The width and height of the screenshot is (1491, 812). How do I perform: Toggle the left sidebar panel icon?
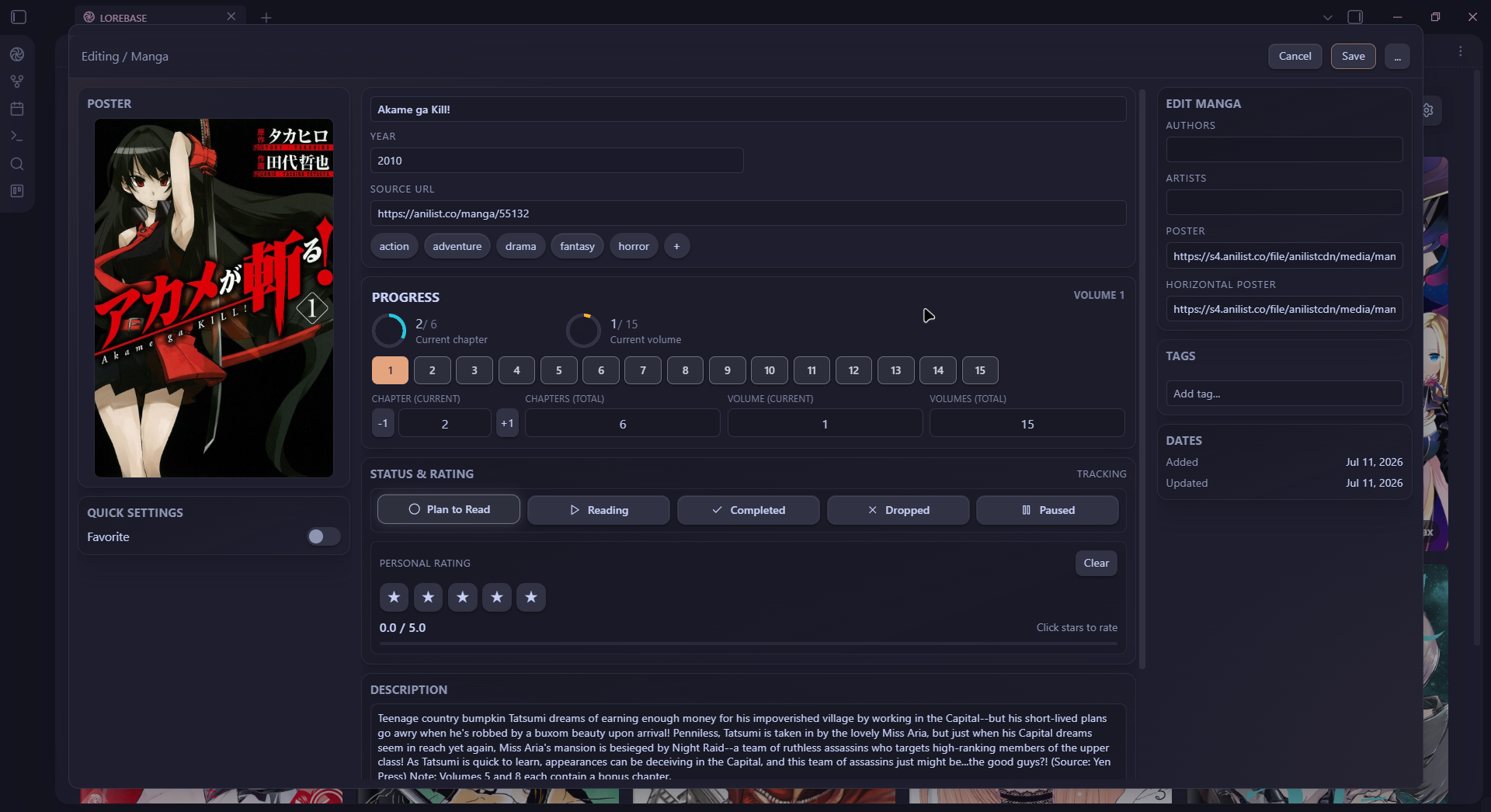19,17
